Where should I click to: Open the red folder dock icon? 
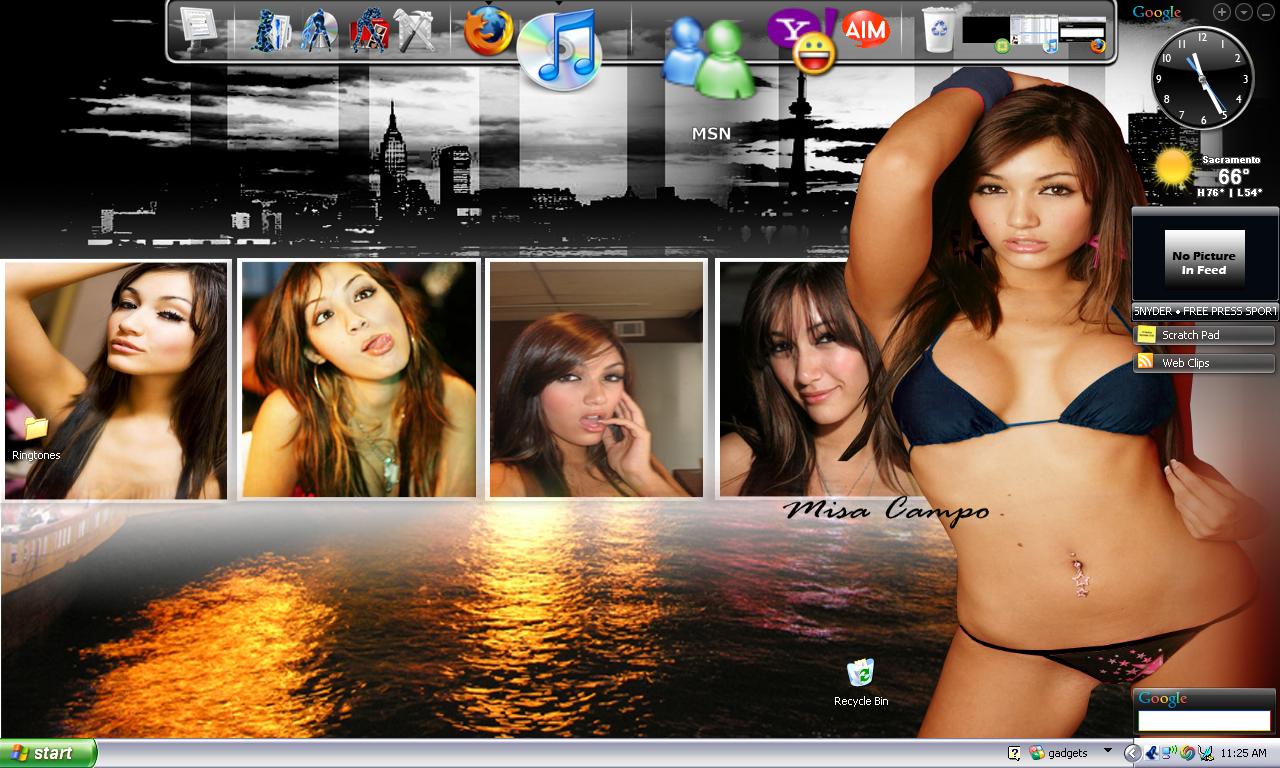point(369,30)
